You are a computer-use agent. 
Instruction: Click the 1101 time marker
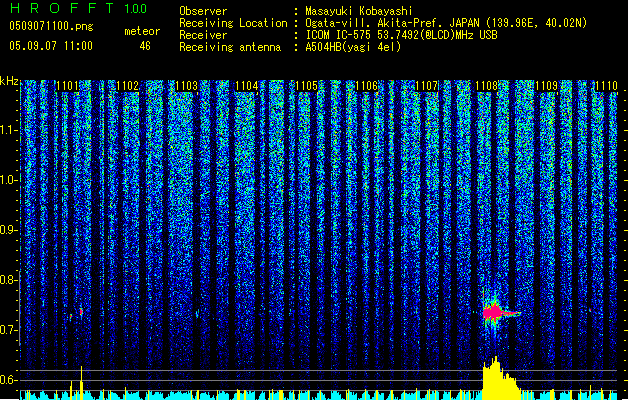67,86
